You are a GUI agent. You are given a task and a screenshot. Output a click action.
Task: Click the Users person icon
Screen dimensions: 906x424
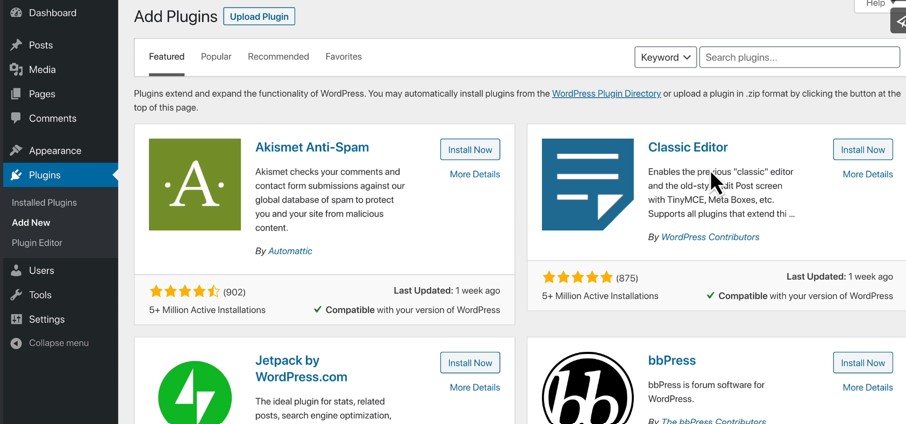click(16, 270)
